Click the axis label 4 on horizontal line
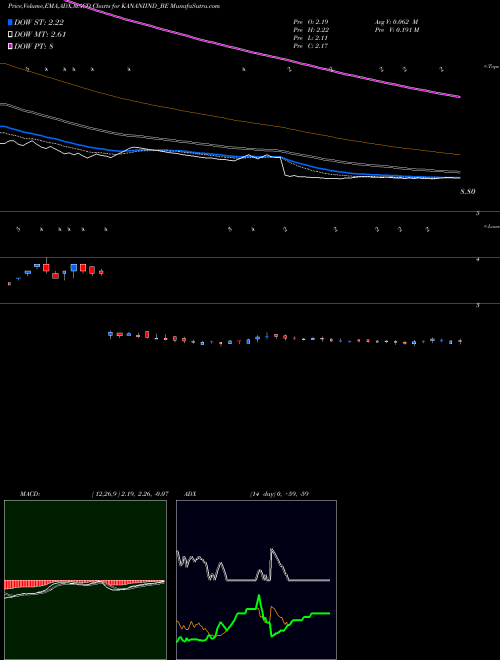The width and height of the screenshot is (500, 660). pyautogui.click(x=477, y=260)
